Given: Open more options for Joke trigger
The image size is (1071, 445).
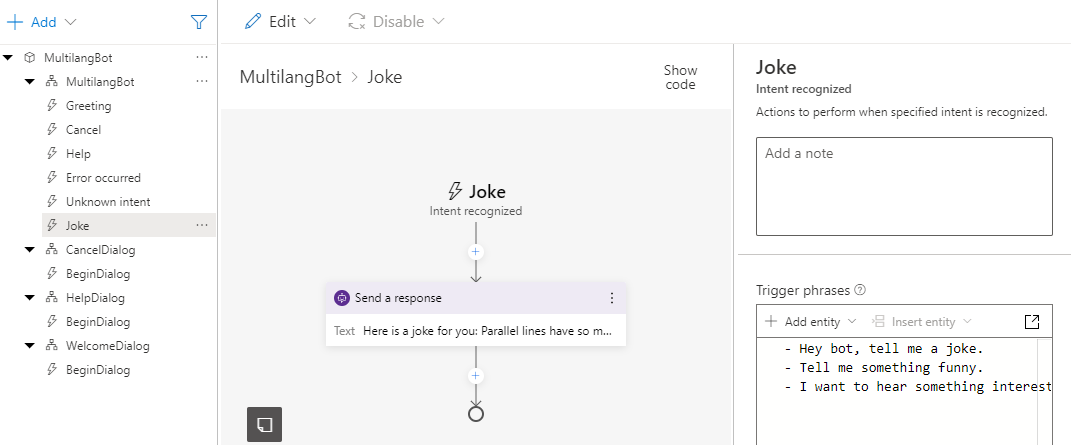Looking at the screenshot, I should pos(202,226).
